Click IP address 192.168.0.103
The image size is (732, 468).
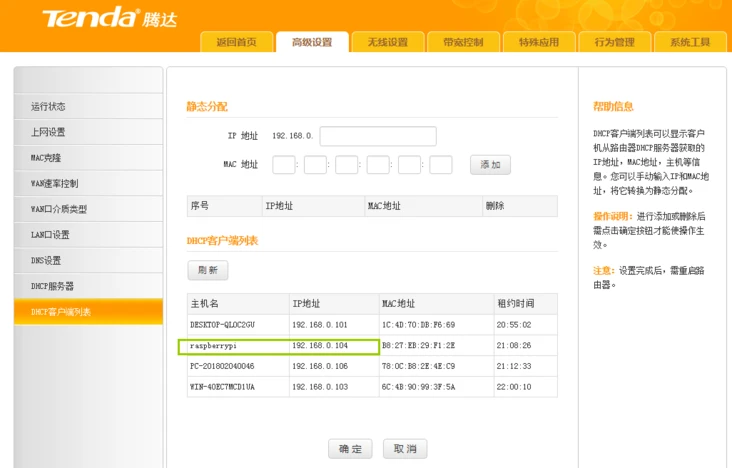320,387
